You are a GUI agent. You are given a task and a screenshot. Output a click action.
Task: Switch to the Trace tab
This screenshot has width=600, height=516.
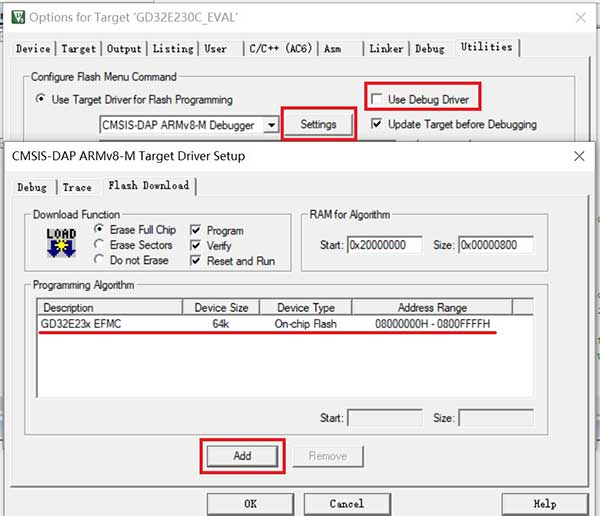[77, 188]
